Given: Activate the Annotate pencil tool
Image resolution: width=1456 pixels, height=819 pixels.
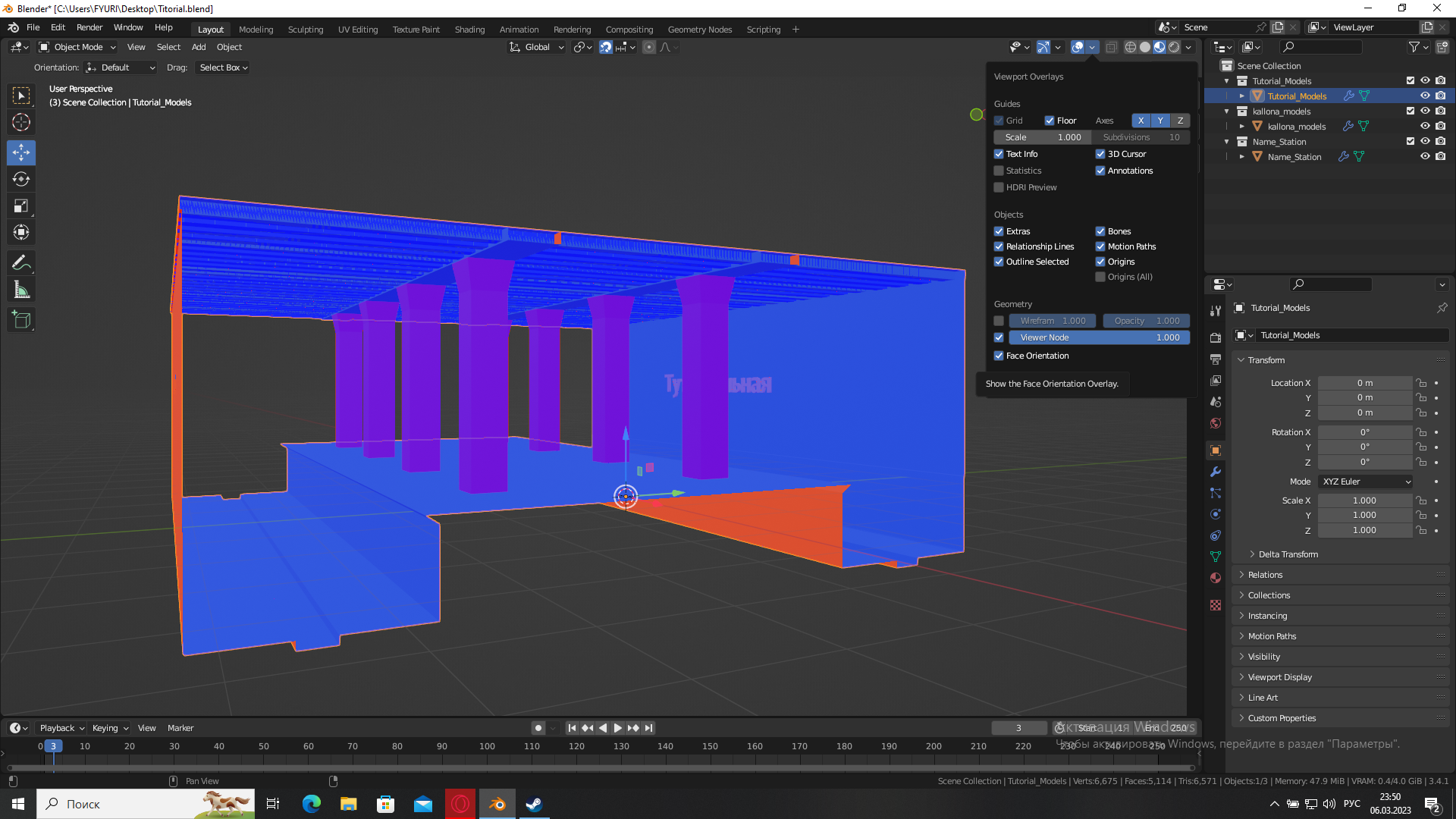Looking at the screenshot, I should (21, 263).
